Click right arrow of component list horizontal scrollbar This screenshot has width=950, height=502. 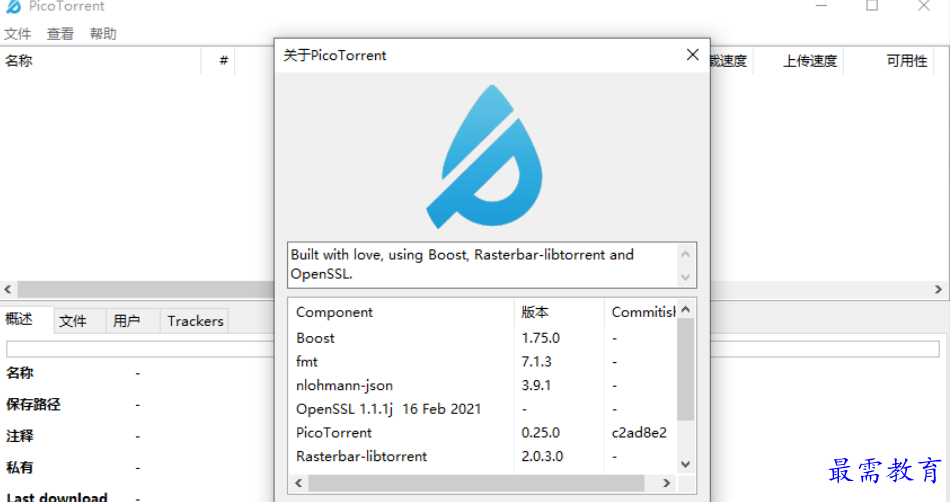tap(666, 483)
